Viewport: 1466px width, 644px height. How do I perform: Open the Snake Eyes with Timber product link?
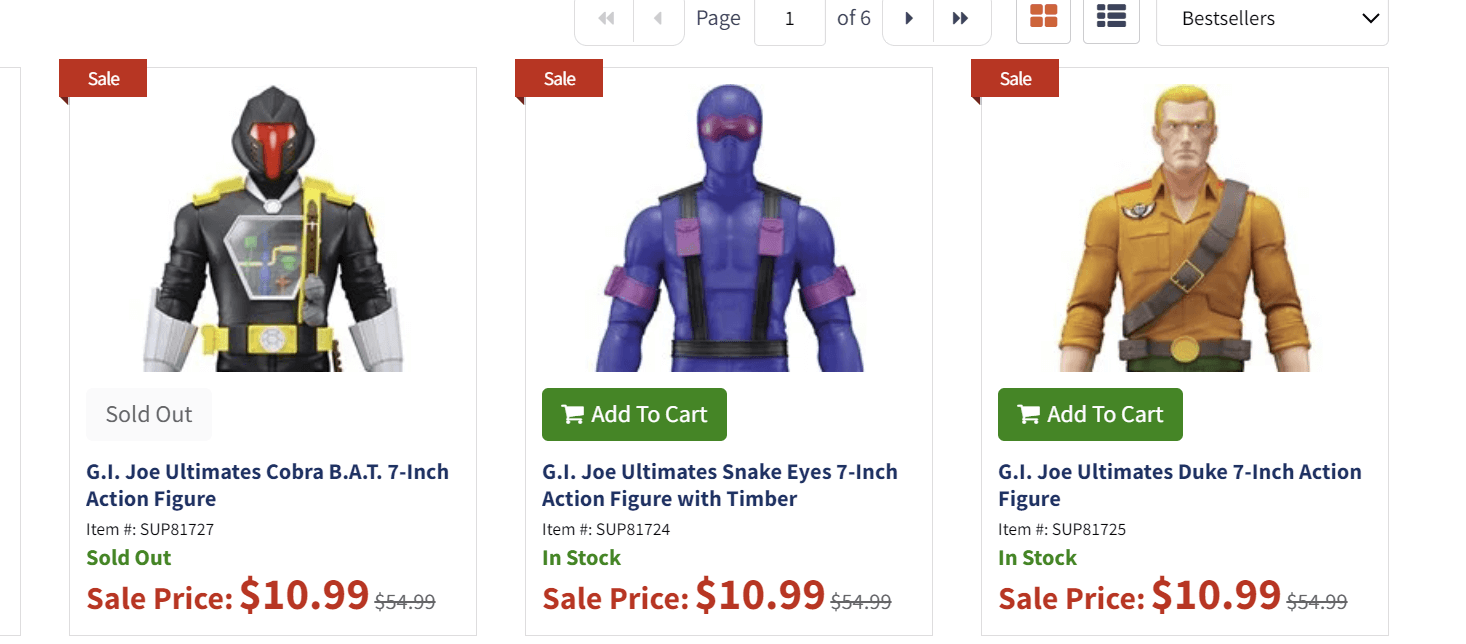(x=719, y=485)
